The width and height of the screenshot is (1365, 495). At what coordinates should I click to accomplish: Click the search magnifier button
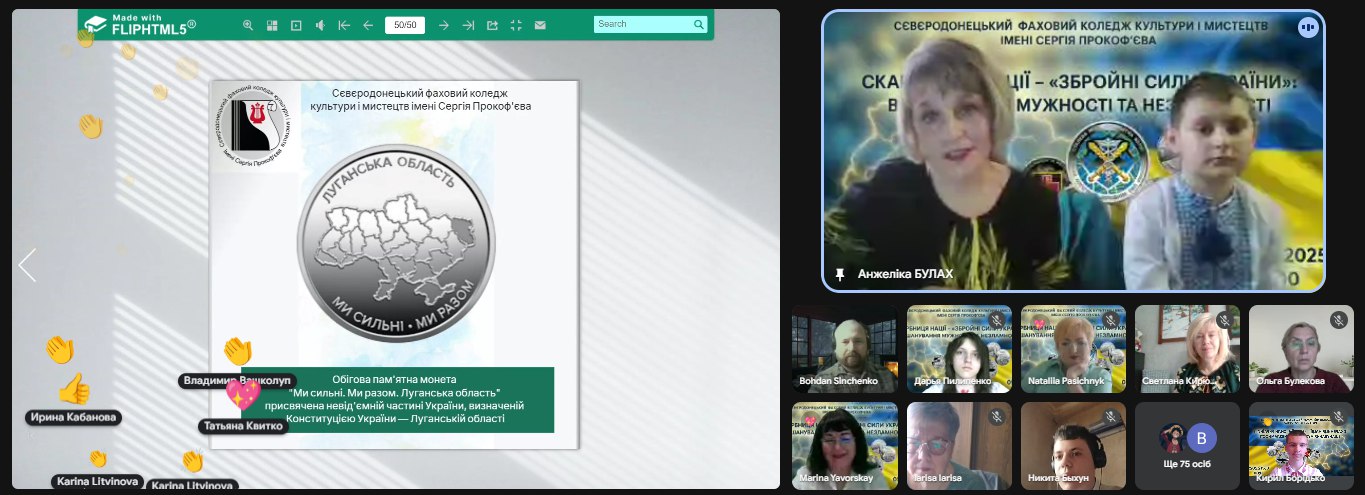click(x=699, y=24)
